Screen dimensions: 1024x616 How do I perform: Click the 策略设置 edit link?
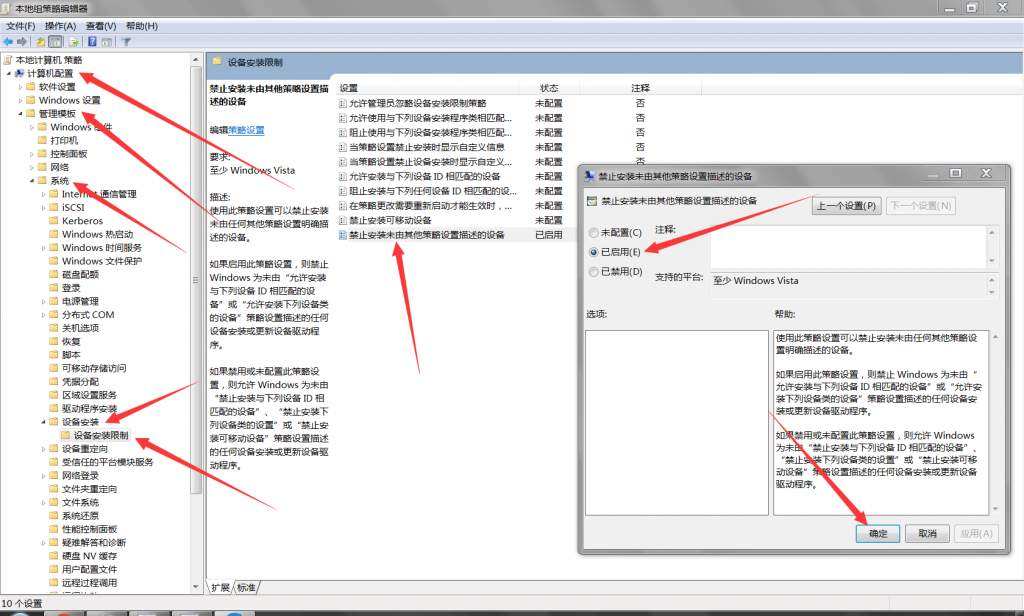coord(246,130)
